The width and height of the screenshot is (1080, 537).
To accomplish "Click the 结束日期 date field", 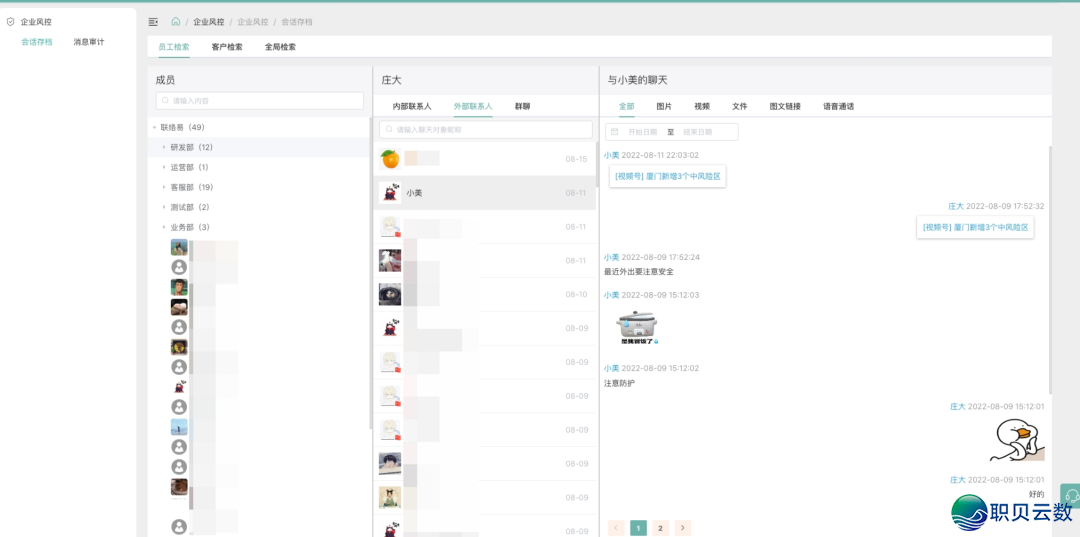I will pos(698,131).
